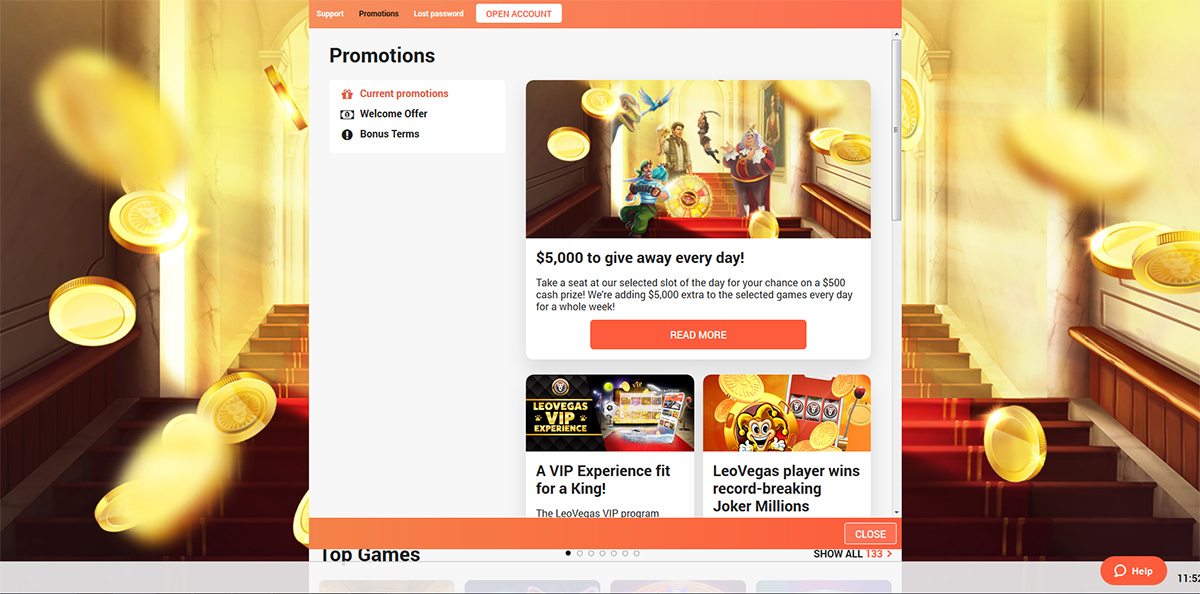Viewport: 1200px width, 594px height.
Task: Click the OPEN ACCOUNT button
Action: point(519,14)
